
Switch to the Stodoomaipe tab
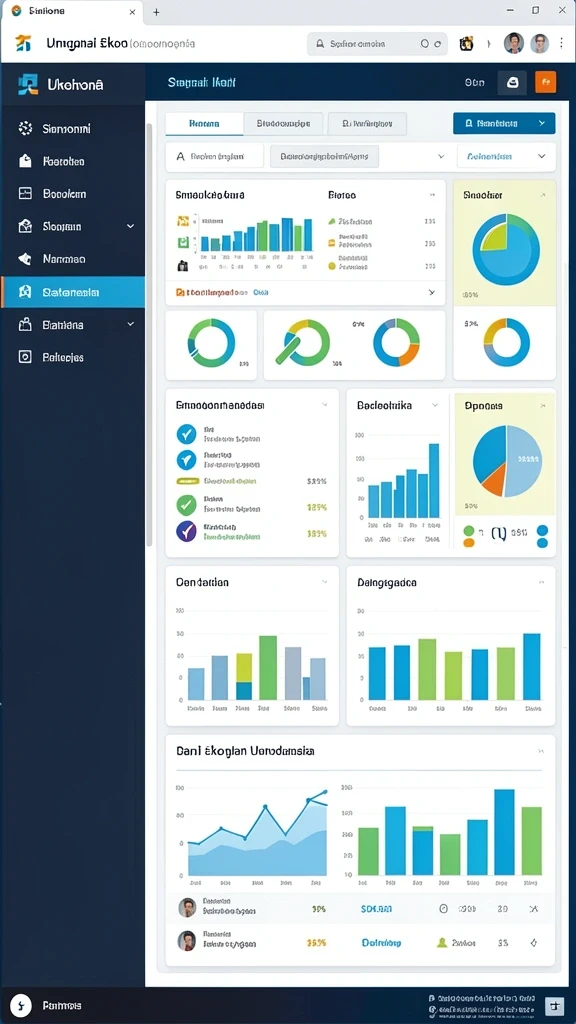tap(283, 123)
